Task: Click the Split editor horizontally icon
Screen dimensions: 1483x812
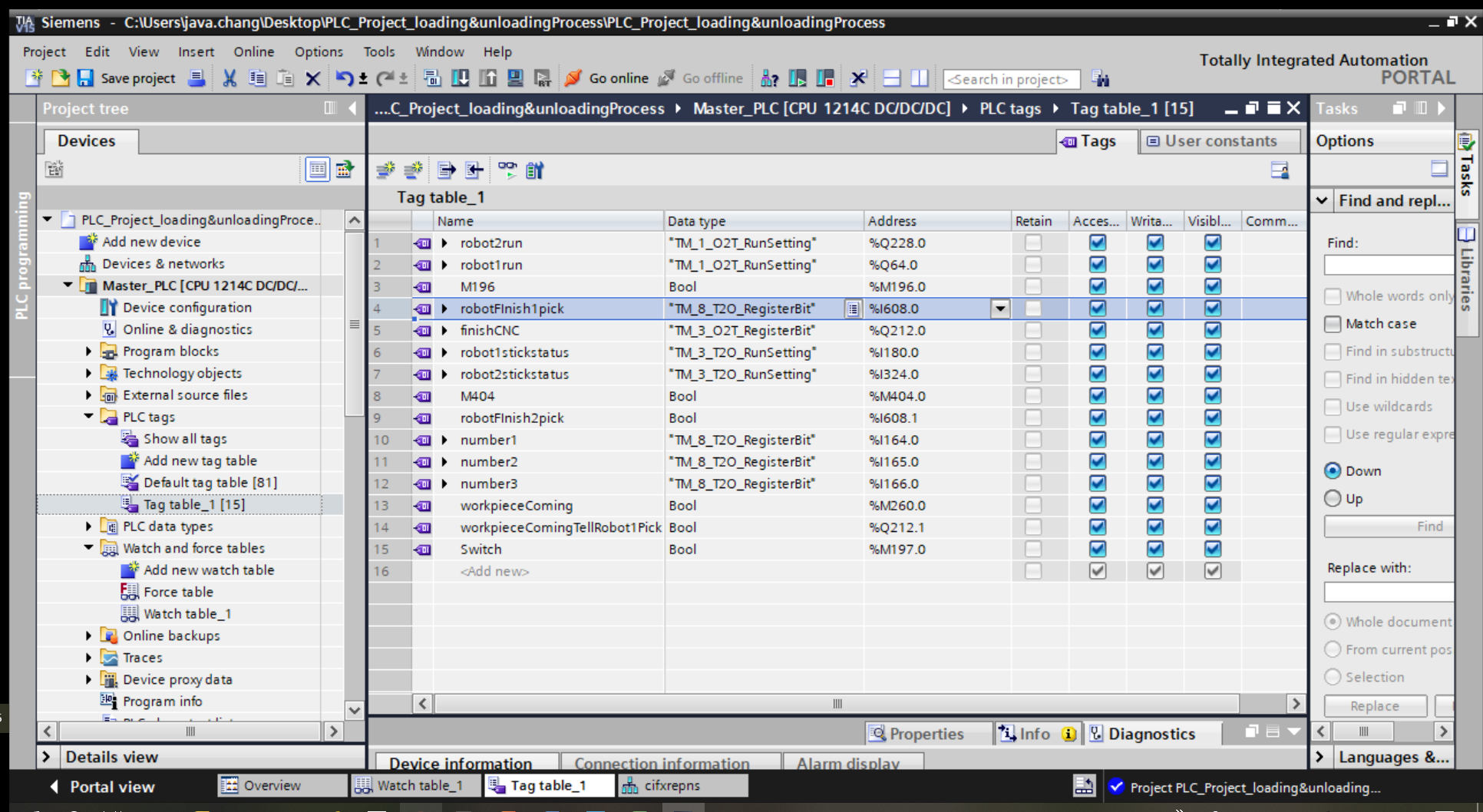Action: pyautogui.click(x=891, y=78)
